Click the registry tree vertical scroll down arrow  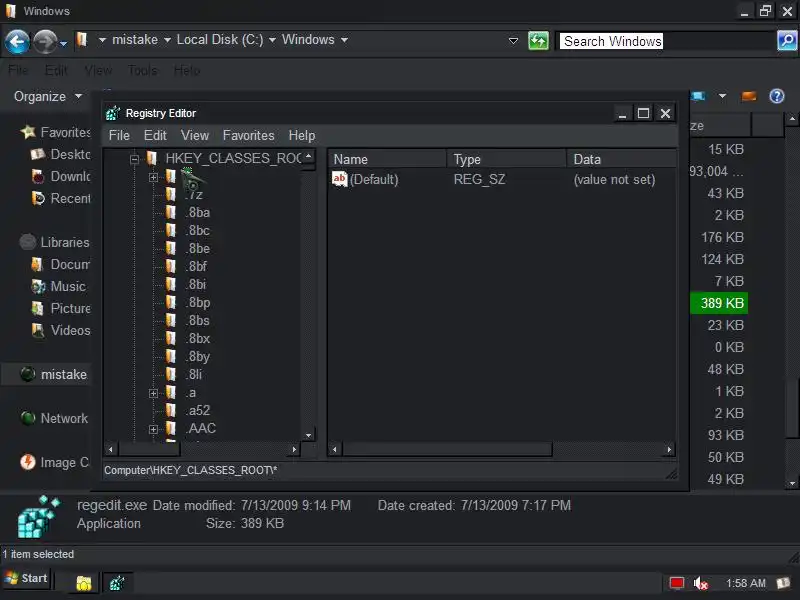pyautogui.click(x=308, y=435)
